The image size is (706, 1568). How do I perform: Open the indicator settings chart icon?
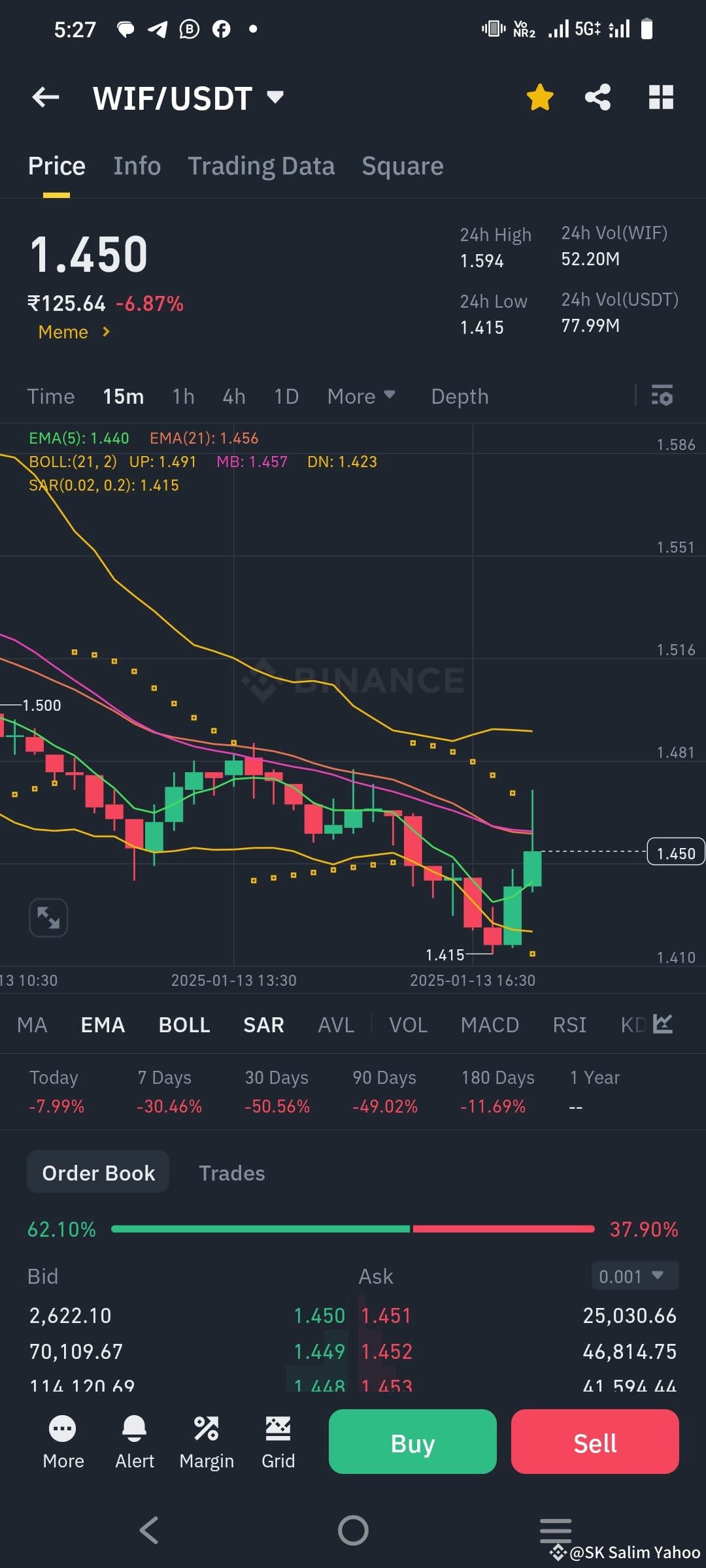coord(663,1023)
